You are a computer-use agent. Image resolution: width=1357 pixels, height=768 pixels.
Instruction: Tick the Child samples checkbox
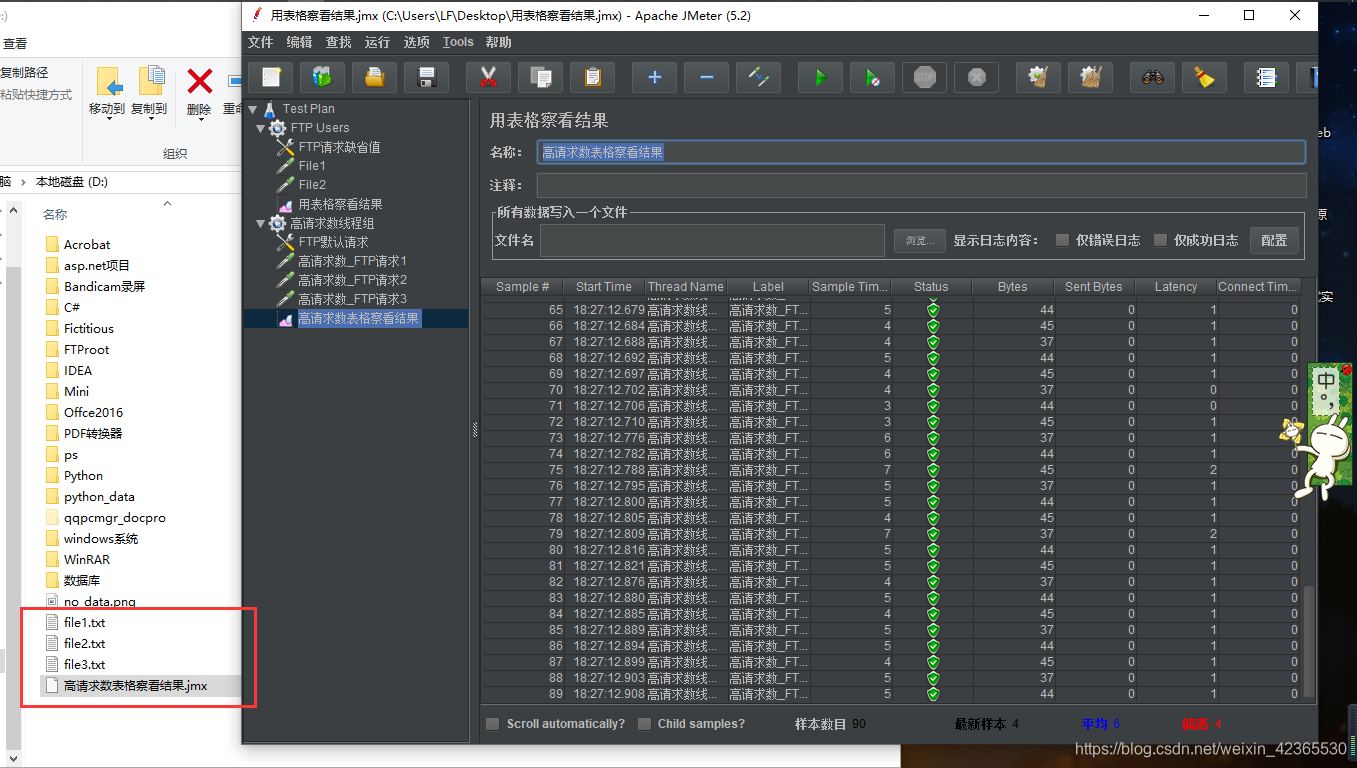tap(644, 724)
